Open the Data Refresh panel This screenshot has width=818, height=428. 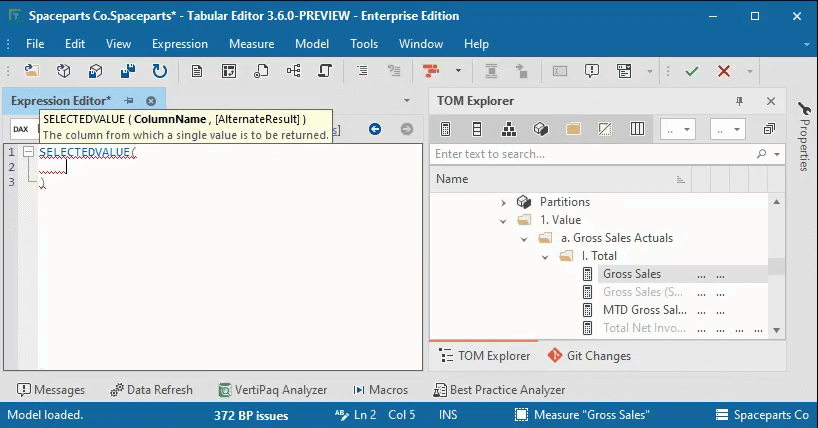(x=151, y=390)
